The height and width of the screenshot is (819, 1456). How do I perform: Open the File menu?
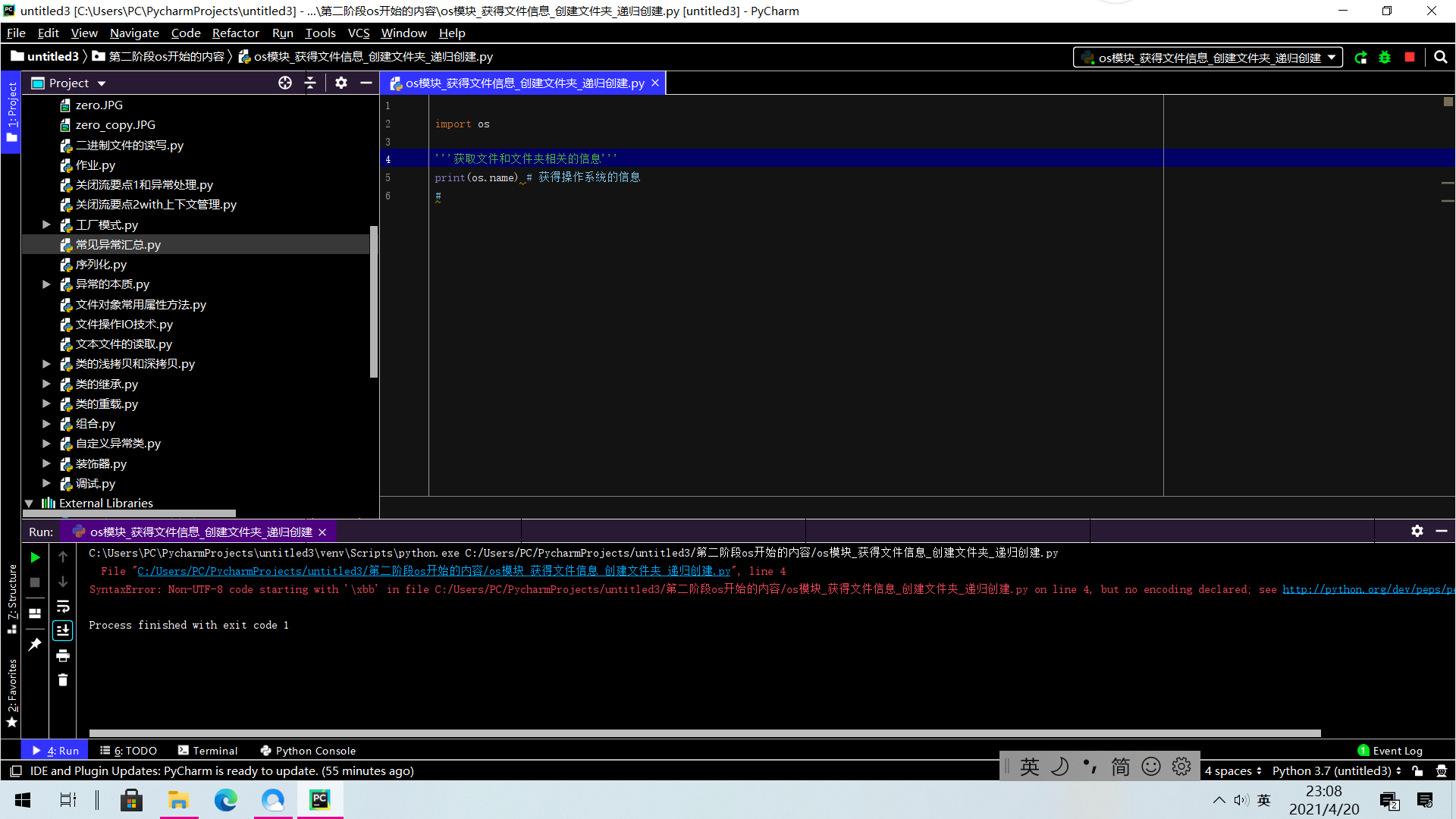coord(16,33)
